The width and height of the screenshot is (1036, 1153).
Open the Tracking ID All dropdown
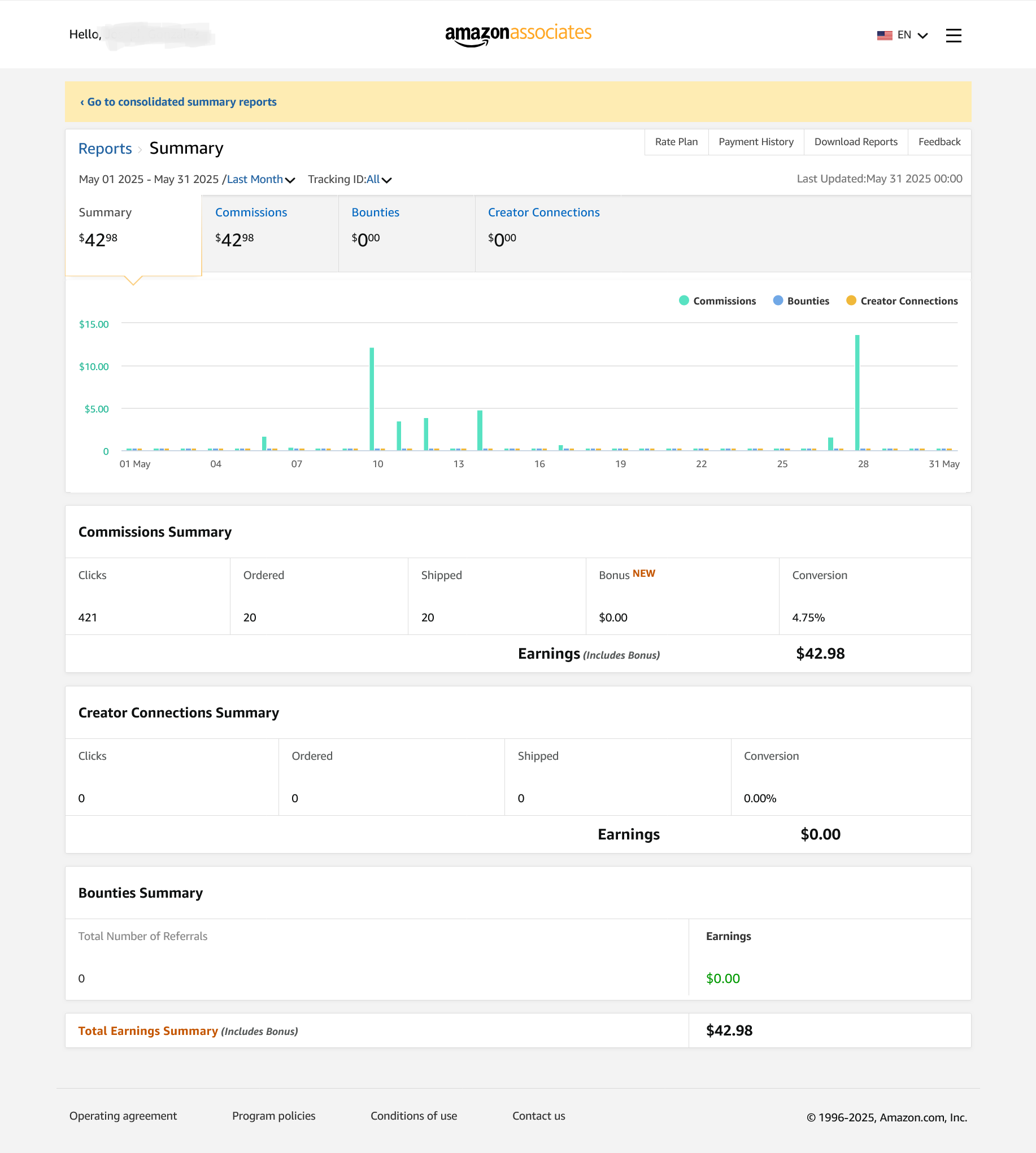point(379,179)
